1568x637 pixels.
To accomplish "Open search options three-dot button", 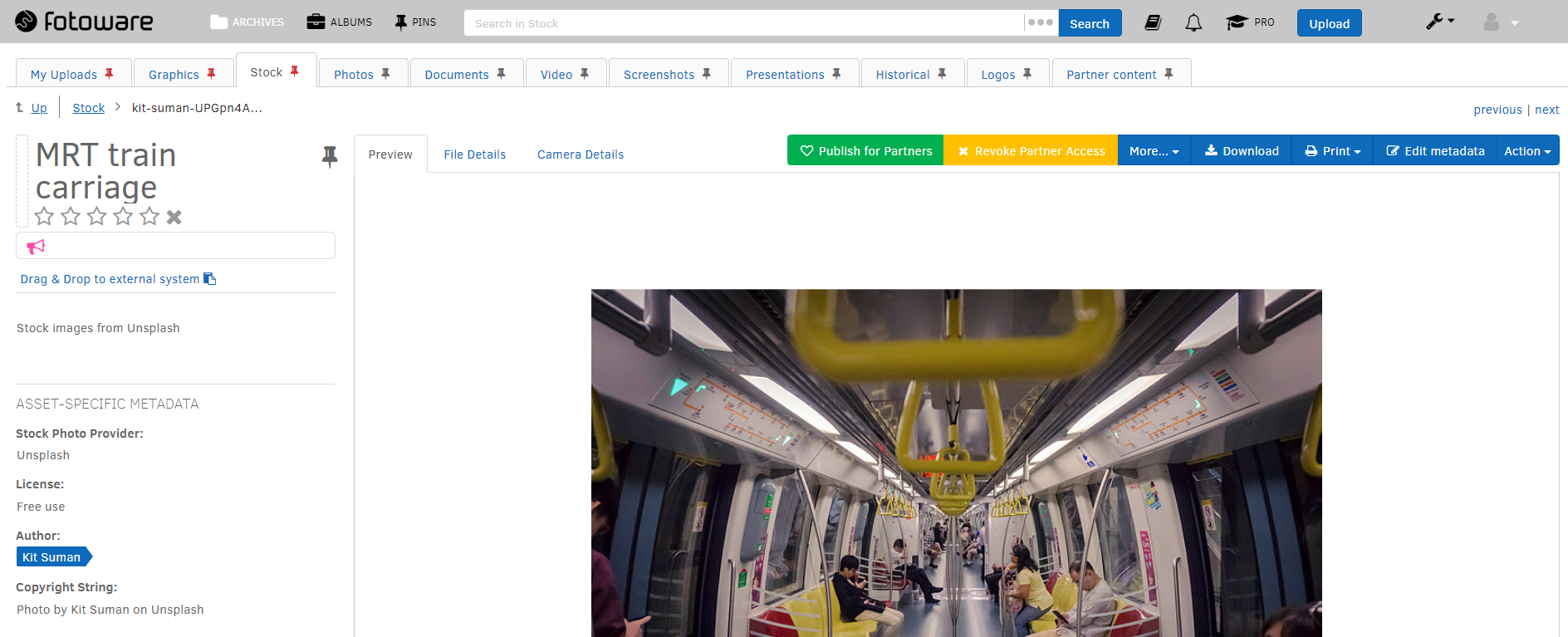I will click(x=1041, y=23).
